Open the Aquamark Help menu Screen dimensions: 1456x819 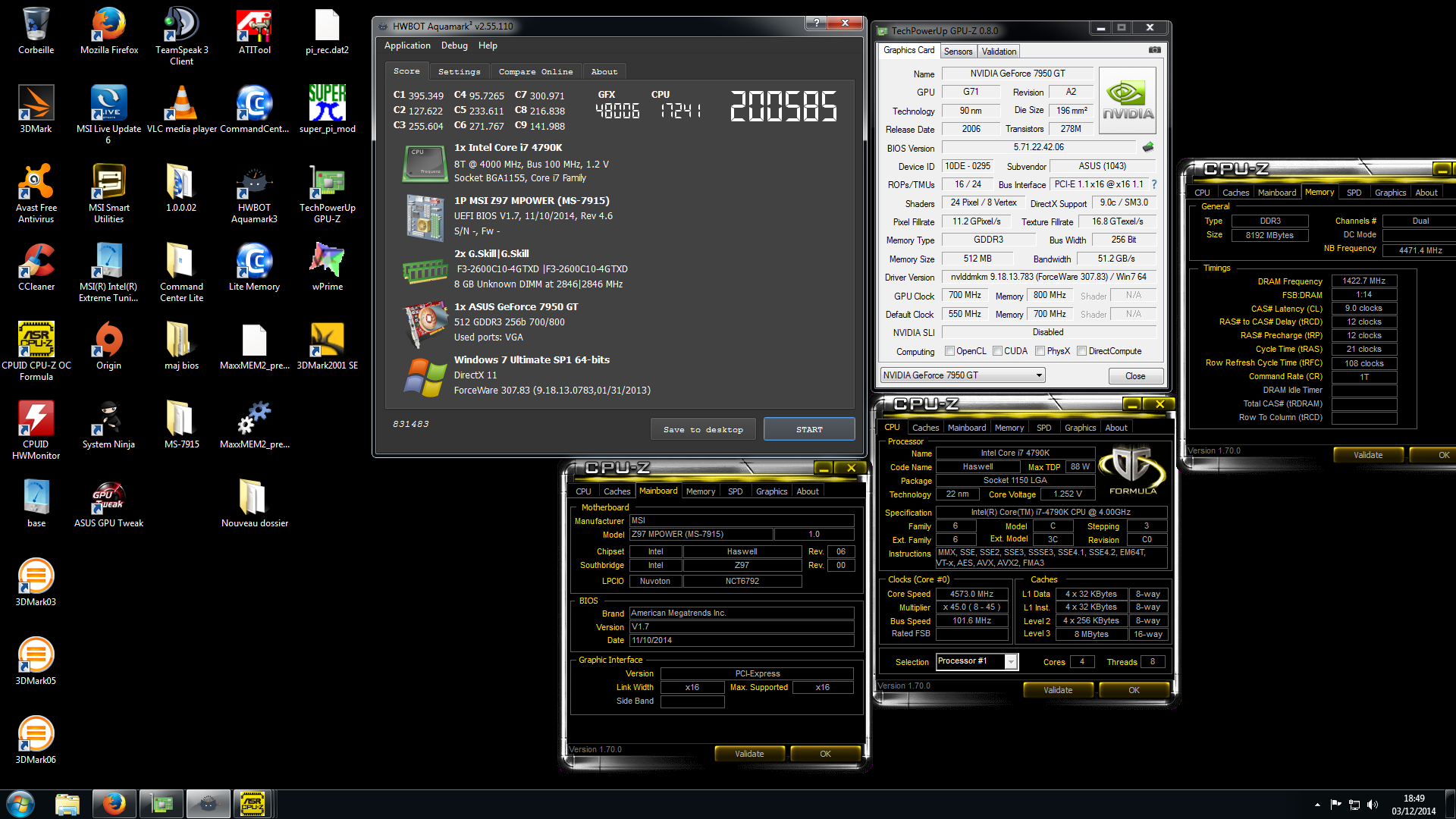pyautogui.click(x=488, y=45)
